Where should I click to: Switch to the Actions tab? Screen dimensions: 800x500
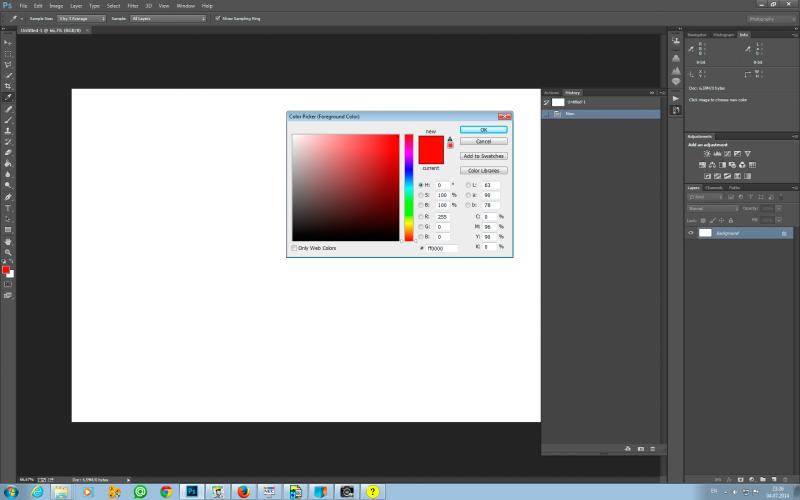coord(552,93)
